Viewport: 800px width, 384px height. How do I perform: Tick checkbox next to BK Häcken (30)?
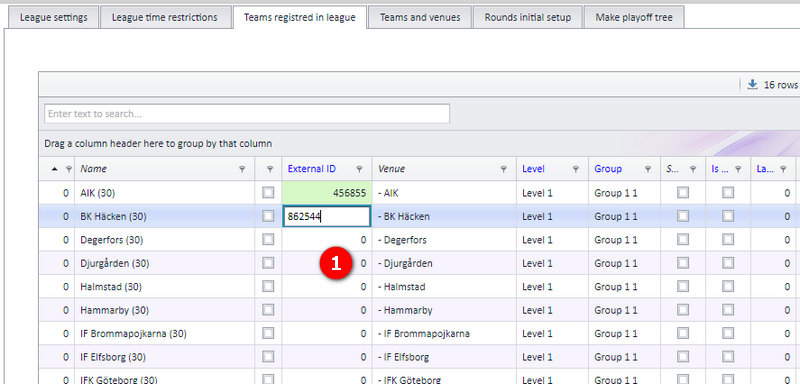268,216
